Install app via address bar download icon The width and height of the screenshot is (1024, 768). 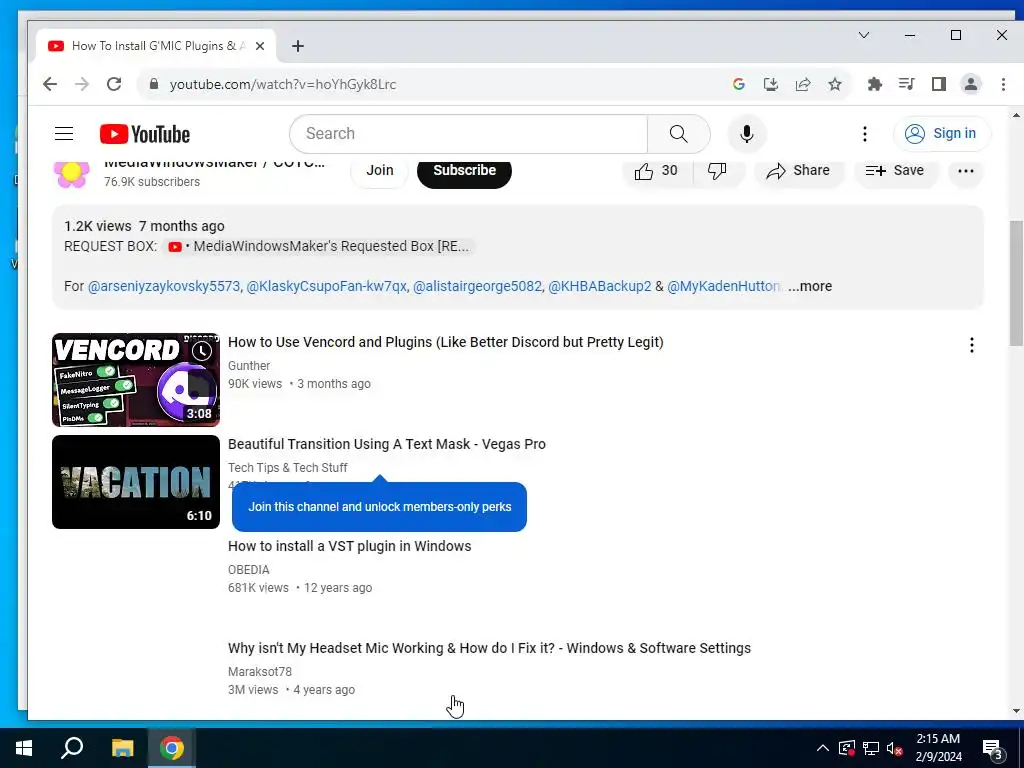click(x=771, y=84)
